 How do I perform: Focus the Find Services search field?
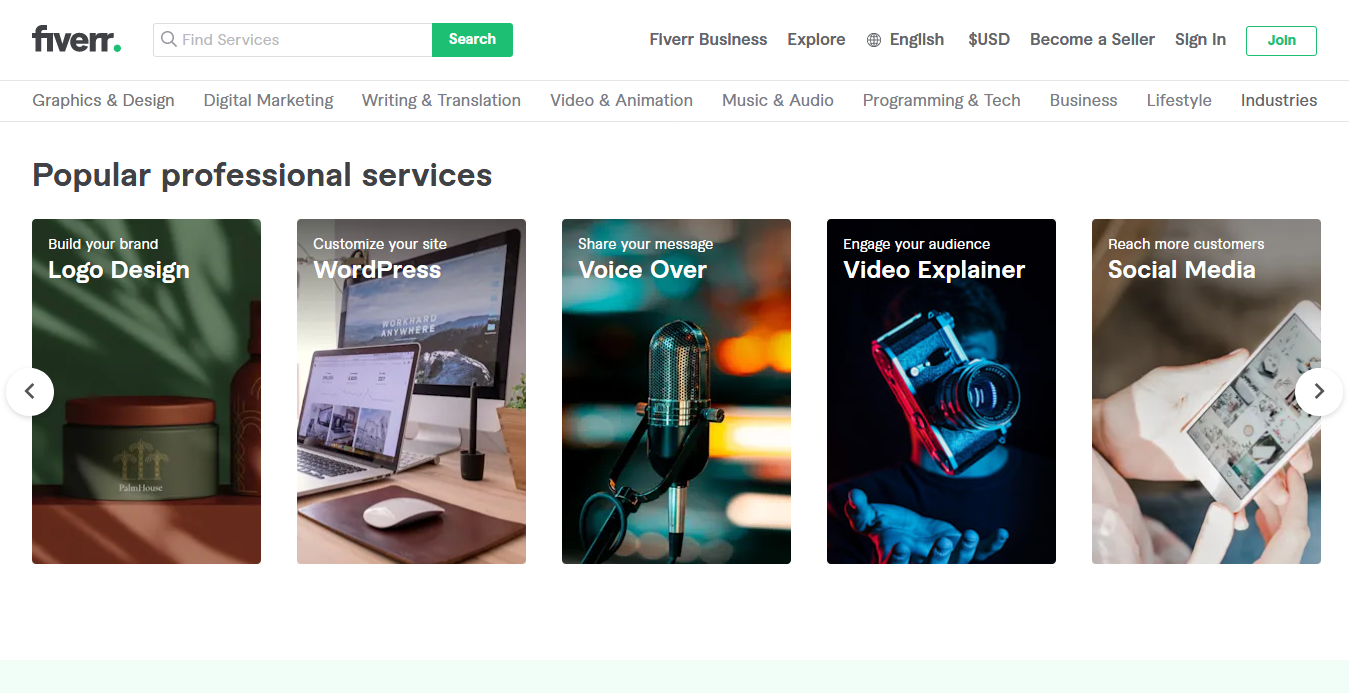click(x=293, y=40)
